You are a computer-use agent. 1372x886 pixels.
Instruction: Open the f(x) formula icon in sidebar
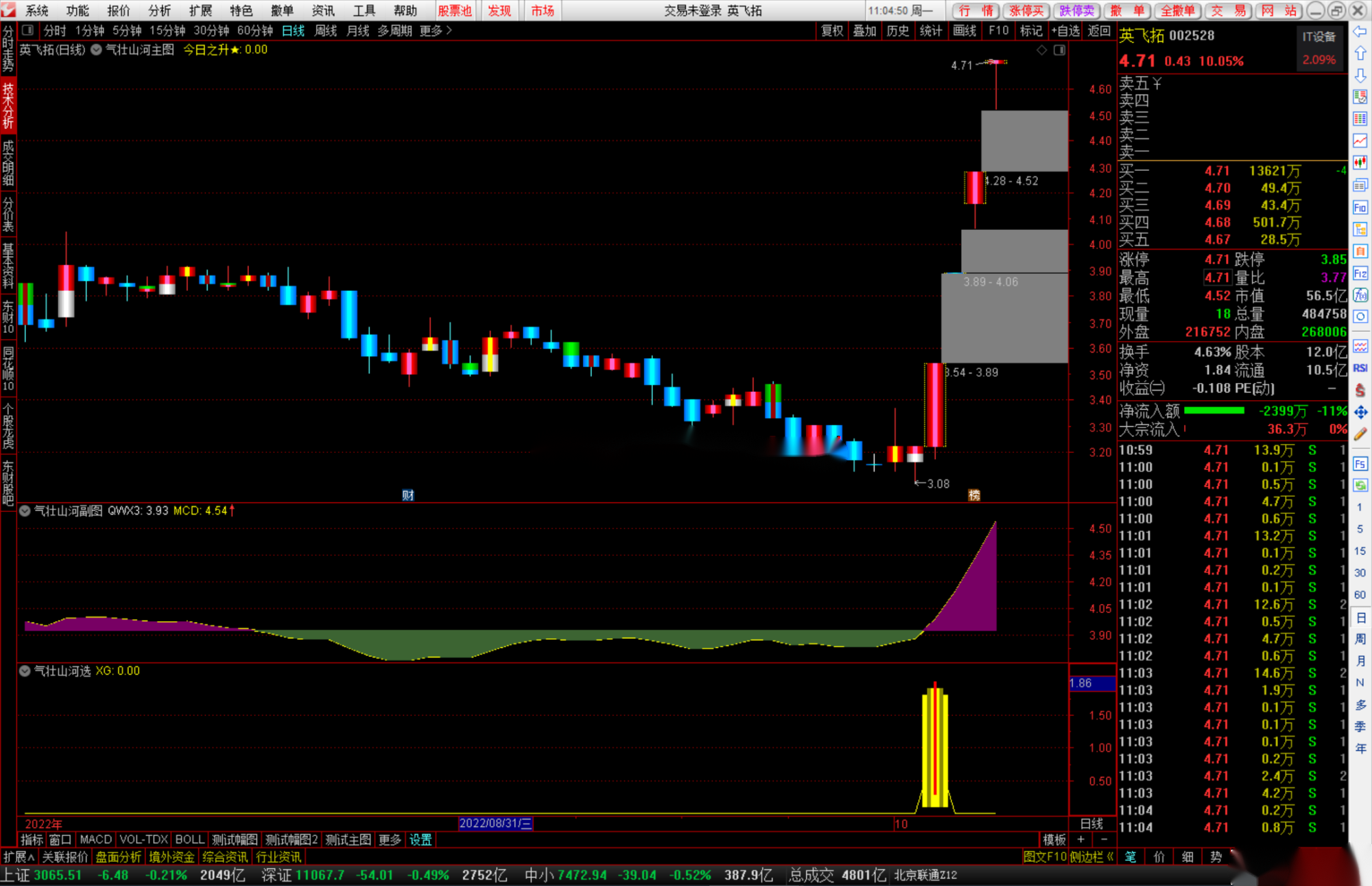pyautogui.click(x=1360, y=295)
